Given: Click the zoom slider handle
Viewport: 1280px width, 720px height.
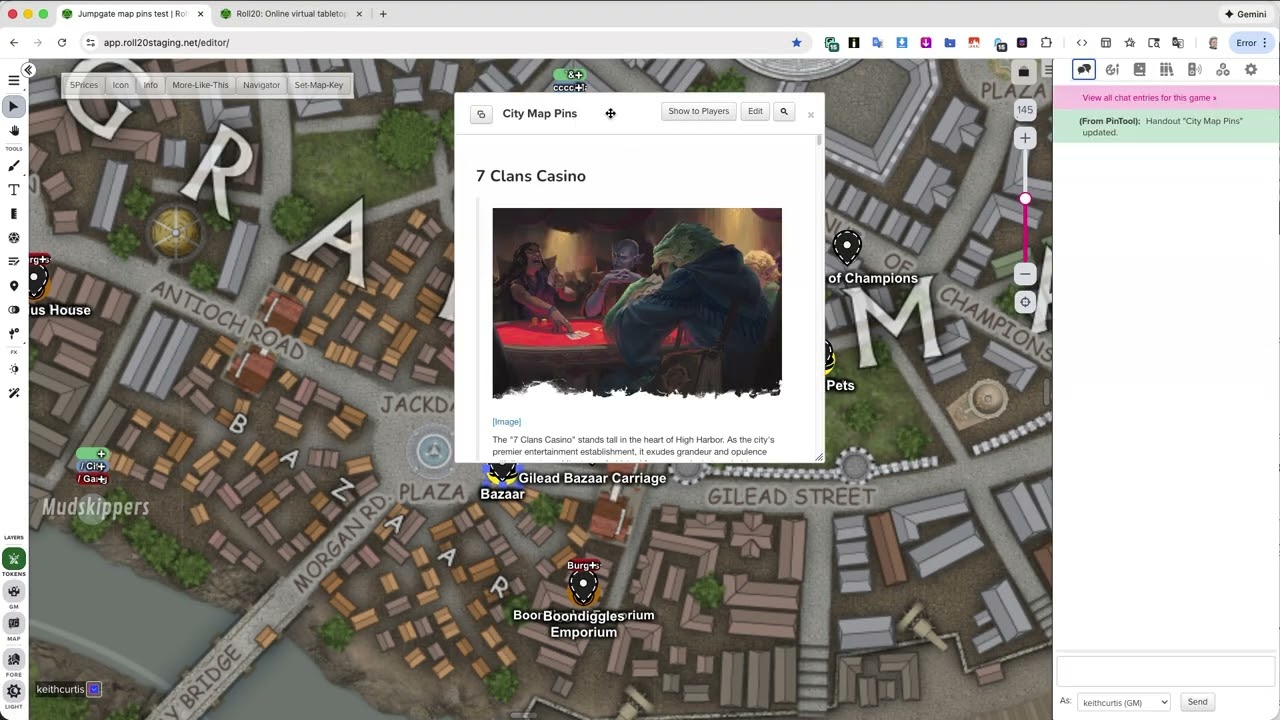Looking at the screenshot, I should 1025,199.
